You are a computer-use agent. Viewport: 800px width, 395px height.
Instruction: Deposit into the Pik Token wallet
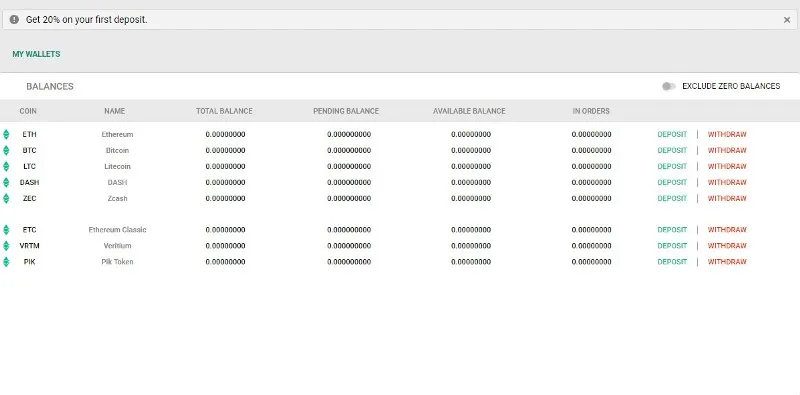[x=672, y=261]
